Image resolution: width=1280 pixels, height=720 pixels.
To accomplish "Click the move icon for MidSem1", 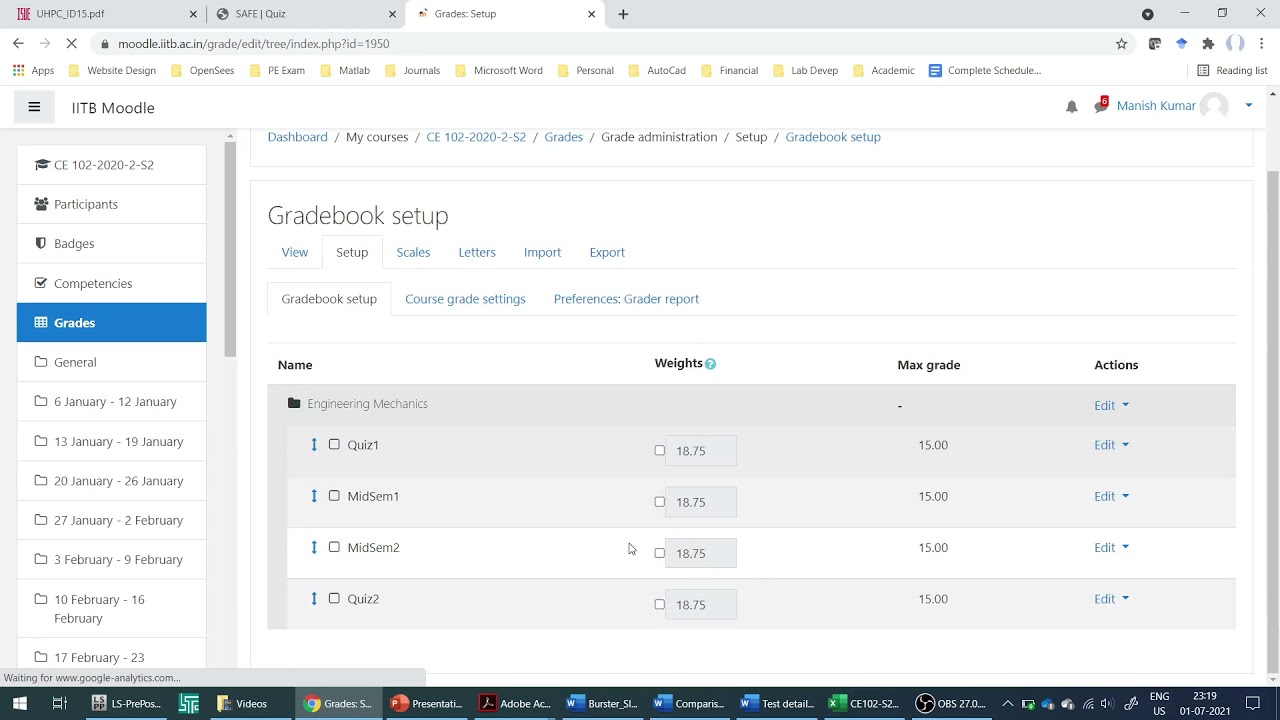I will pyautogui.click(x=314, y=496).
